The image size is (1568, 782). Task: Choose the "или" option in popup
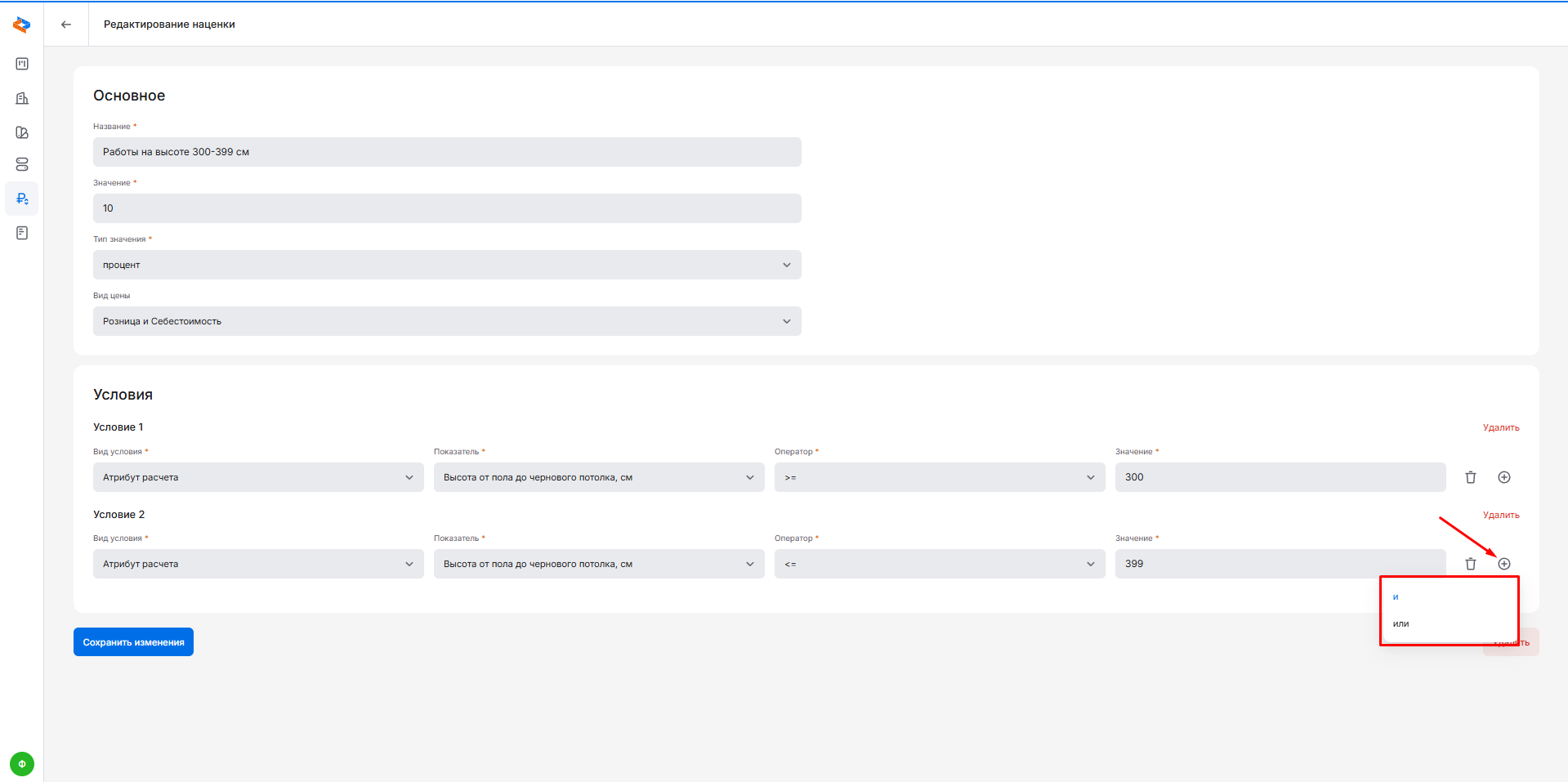pyautogui.click(x=1401, y=623)
